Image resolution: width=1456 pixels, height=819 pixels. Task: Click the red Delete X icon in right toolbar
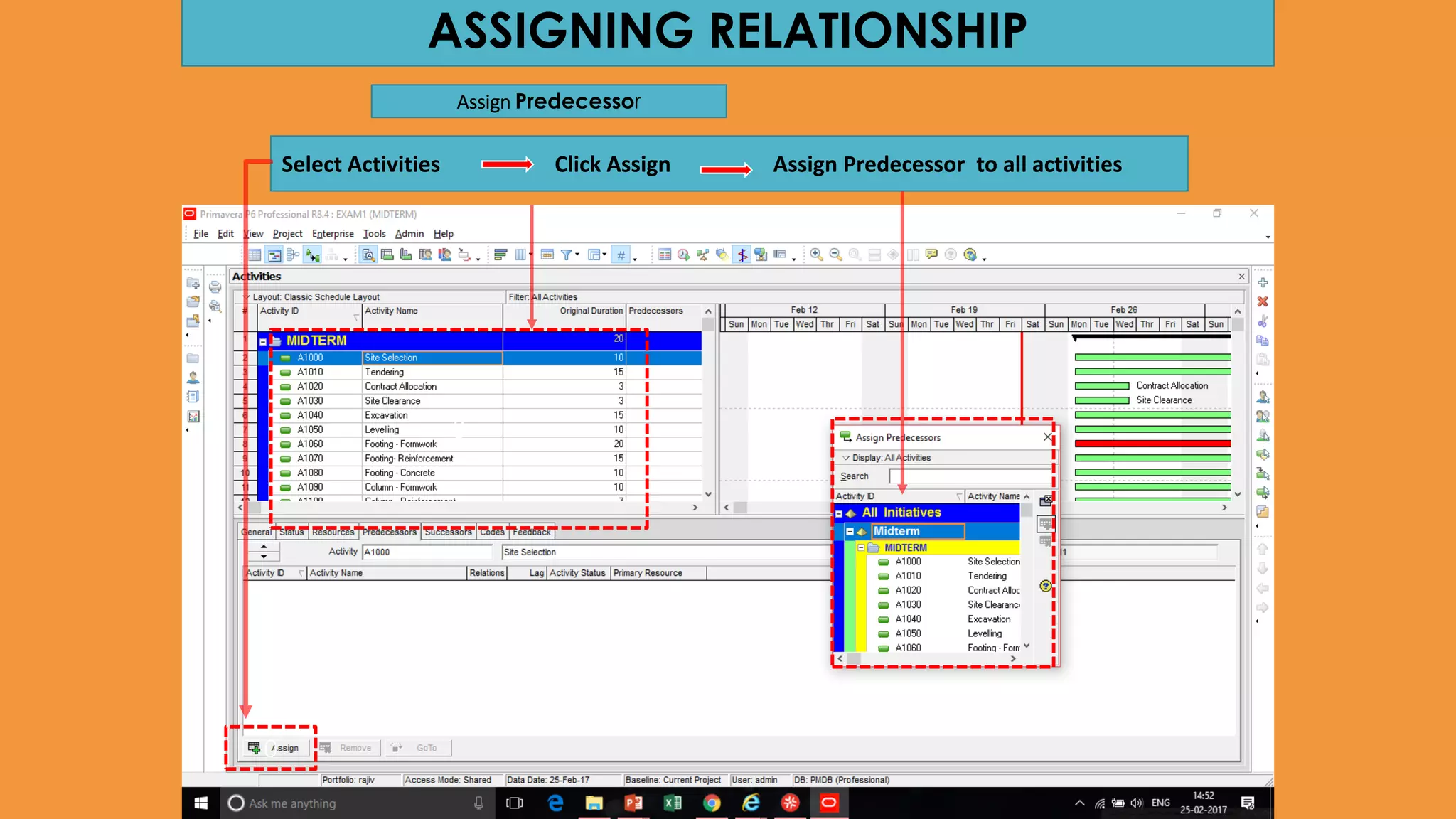click(1263, 302)
